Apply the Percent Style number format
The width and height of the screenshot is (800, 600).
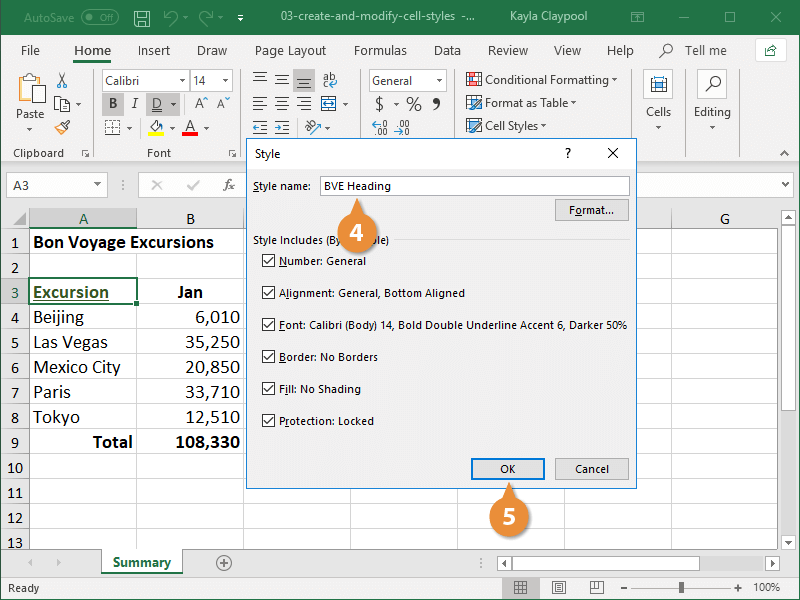pos(413,103)
